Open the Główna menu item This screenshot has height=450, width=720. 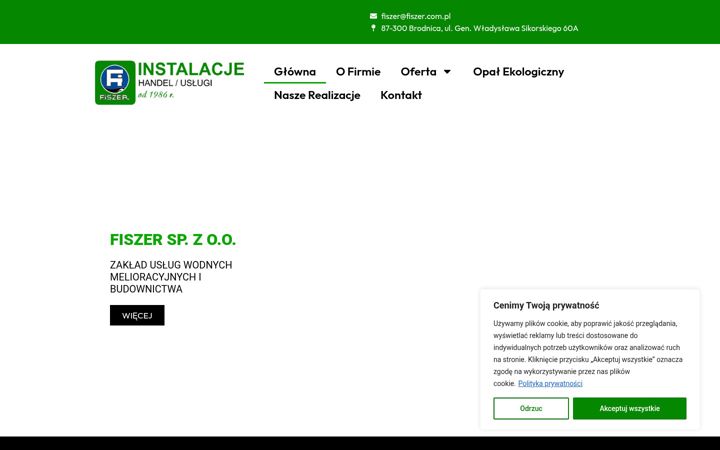click(295, 72)
